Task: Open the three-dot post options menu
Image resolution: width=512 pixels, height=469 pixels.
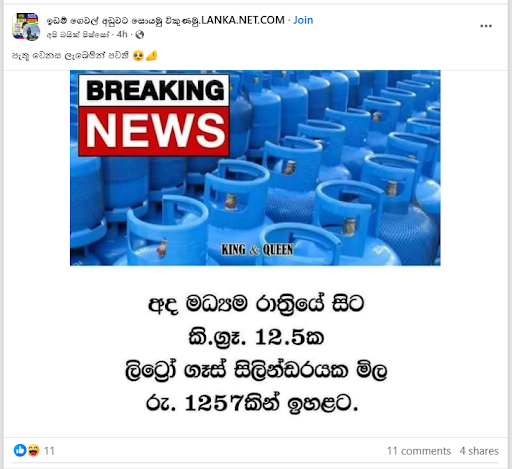Action: point(486,26)
